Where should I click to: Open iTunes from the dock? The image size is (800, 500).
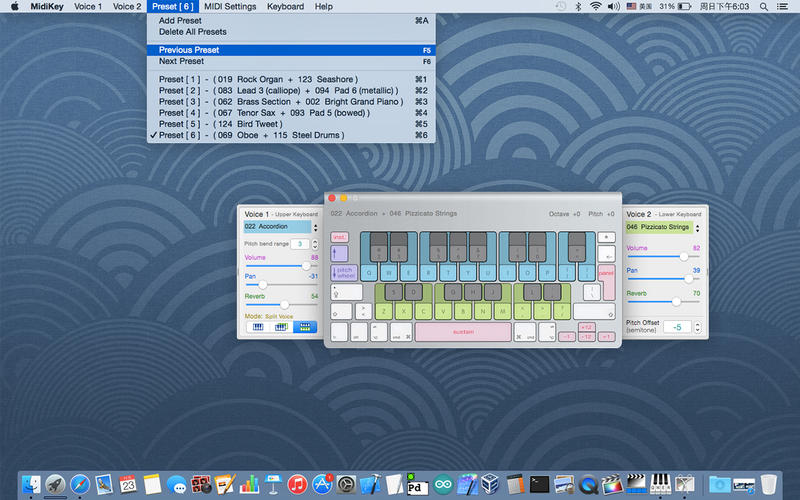296,484
